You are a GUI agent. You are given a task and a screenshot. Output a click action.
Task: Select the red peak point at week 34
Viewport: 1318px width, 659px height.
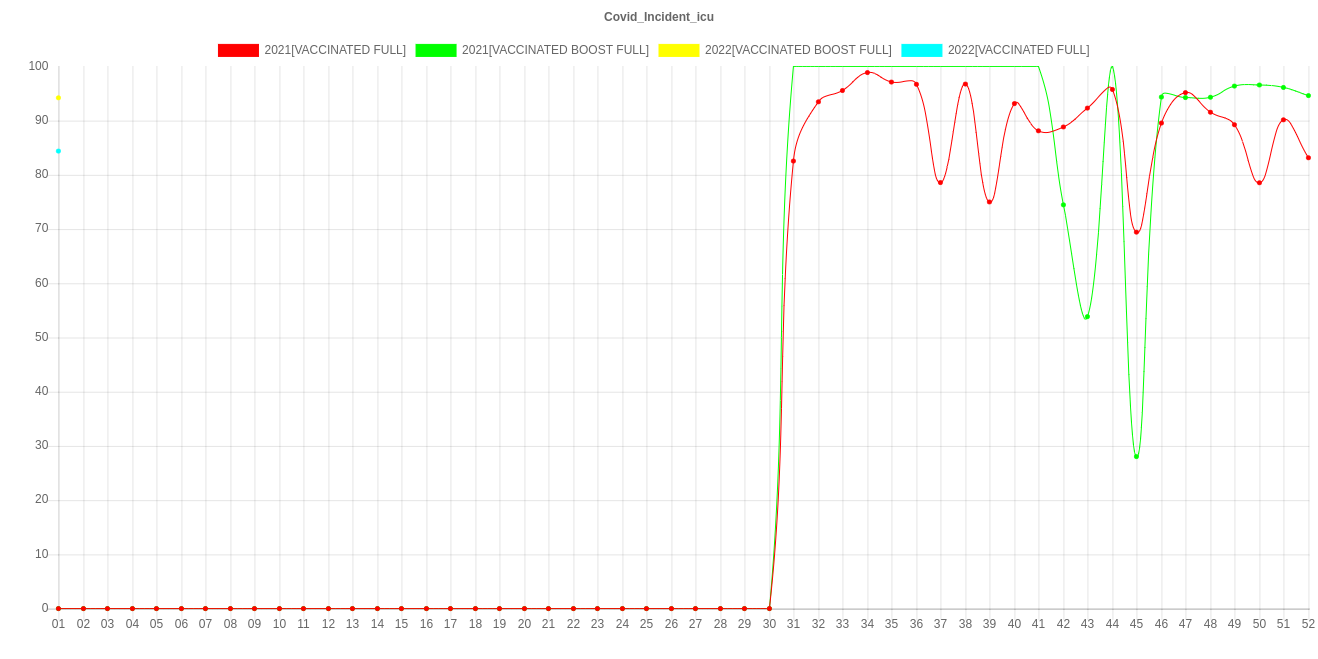[x=867, y=72]
